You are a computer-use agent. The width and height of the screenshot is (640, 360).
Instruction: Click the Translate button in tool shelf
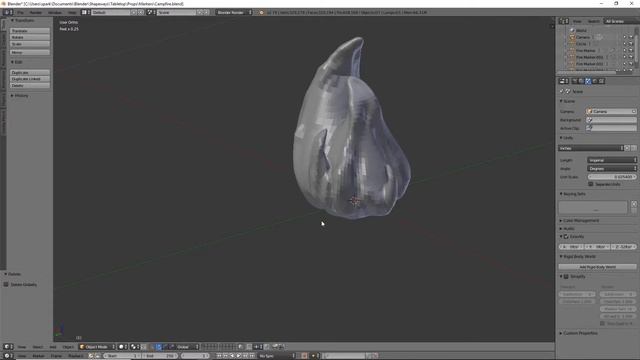(x=30, y=31)
